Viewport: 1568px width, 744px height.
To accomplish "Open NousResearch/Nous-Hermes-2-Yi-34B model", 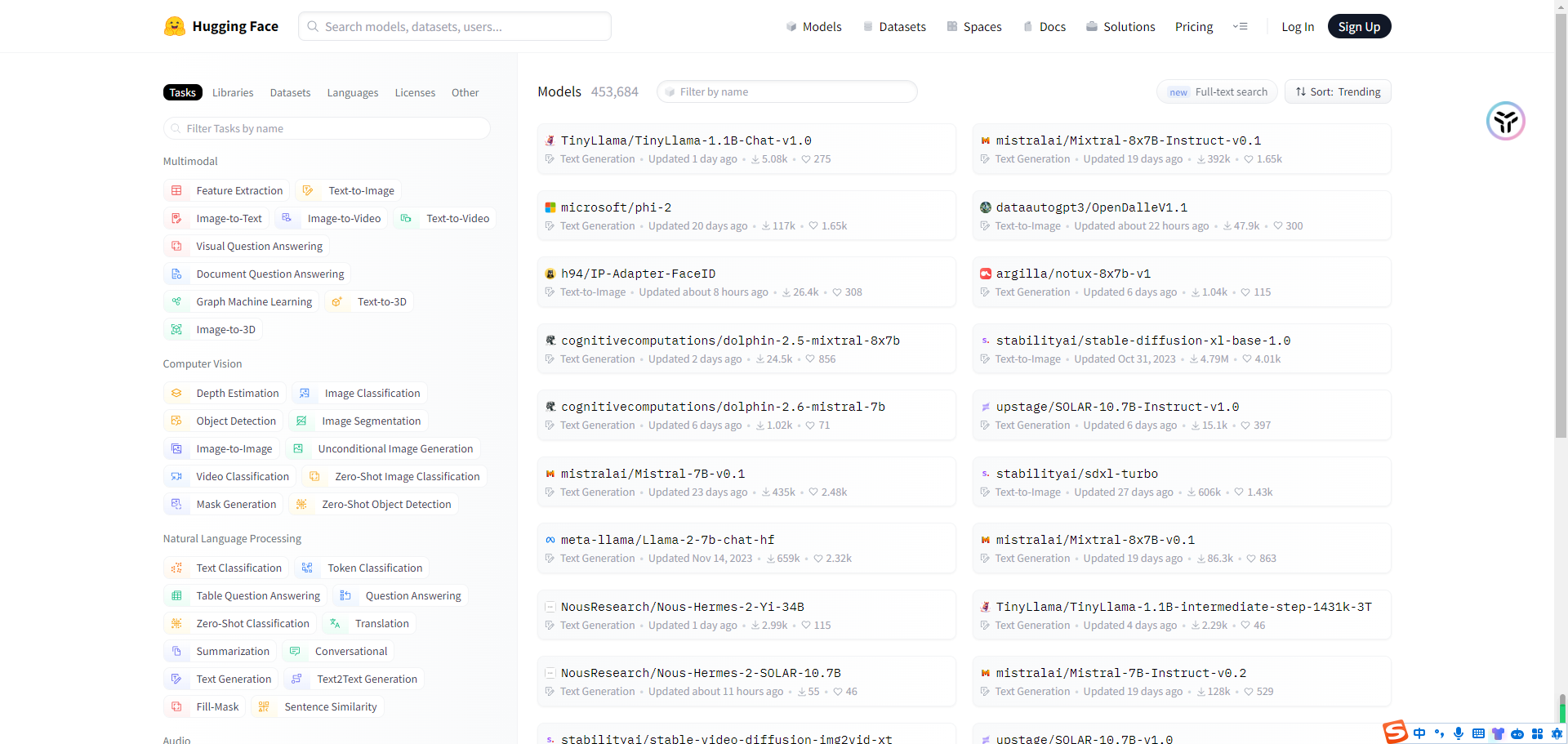I will point(746,615).
